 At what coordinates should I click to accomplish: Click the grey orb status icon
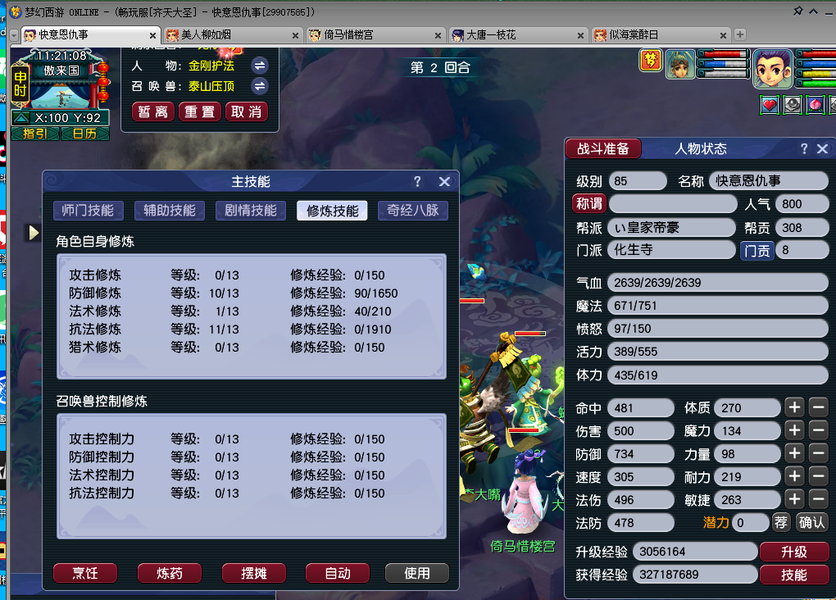(792, 105)
